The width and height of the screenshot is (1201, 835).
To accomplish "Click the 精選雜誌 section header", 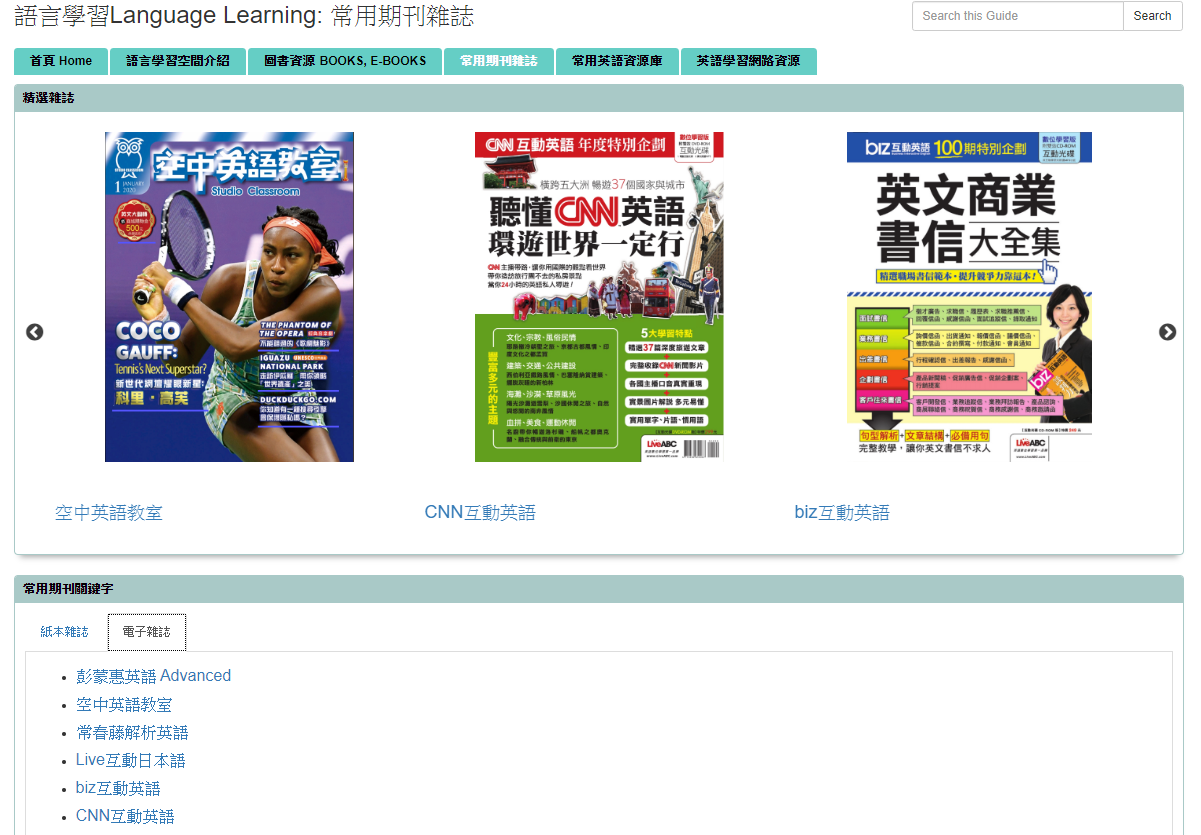I will click(598, 98).
